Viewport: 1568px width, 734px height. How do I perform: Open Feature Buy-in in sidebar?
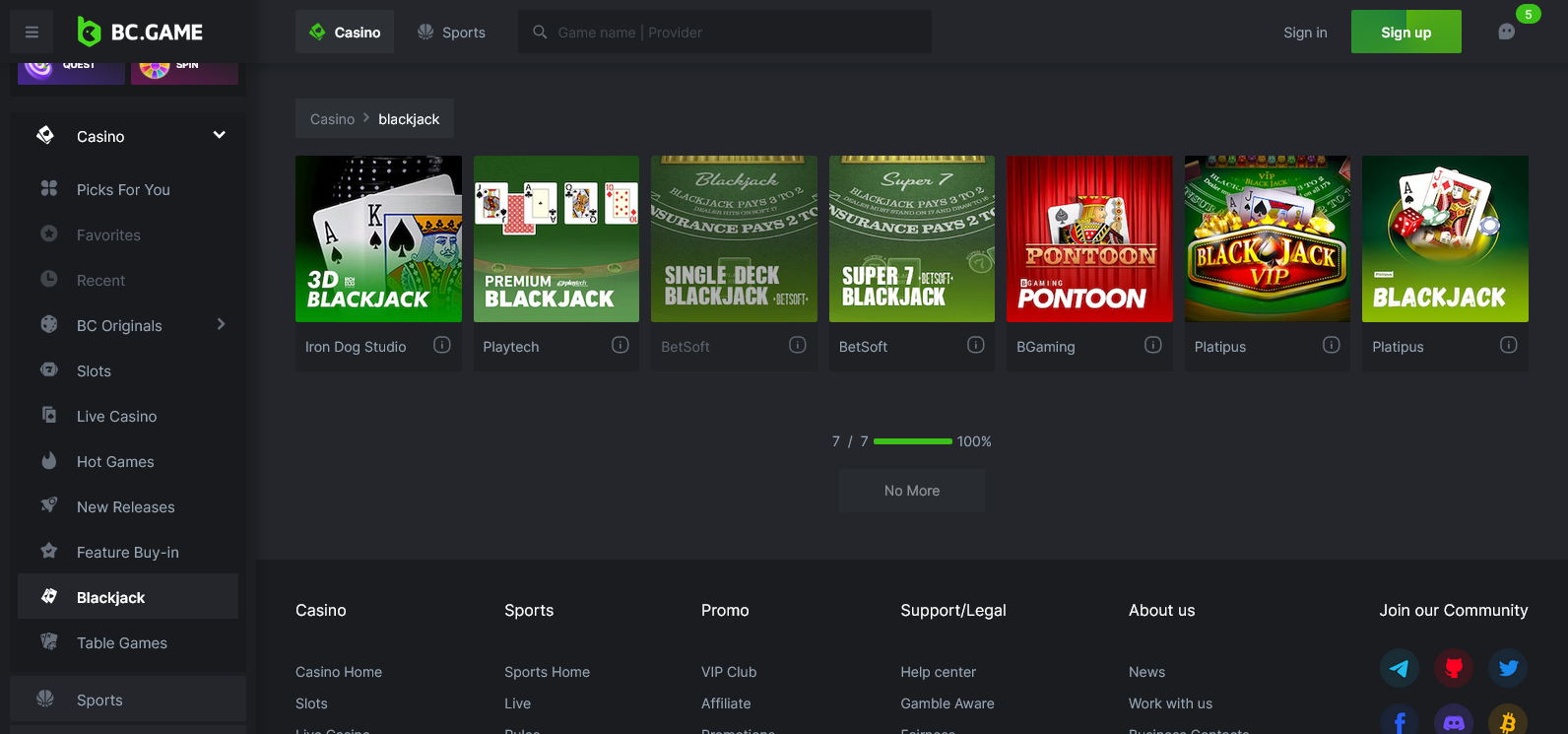(x=128, y=552)
